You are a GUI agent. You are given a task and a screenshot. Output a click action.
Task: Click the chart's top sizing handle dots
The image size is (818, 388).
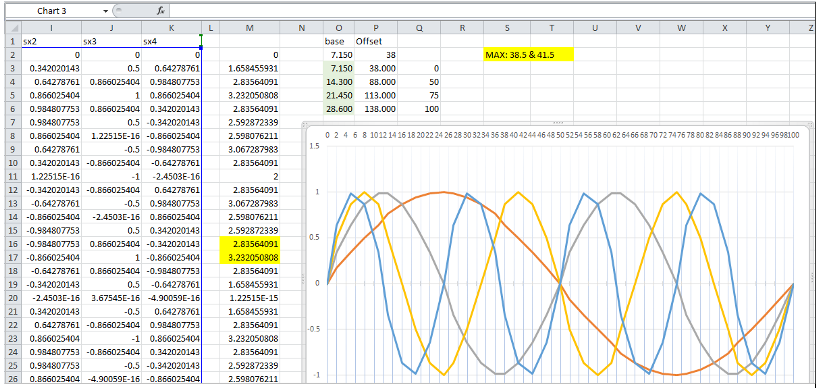(x=558, y=123)
